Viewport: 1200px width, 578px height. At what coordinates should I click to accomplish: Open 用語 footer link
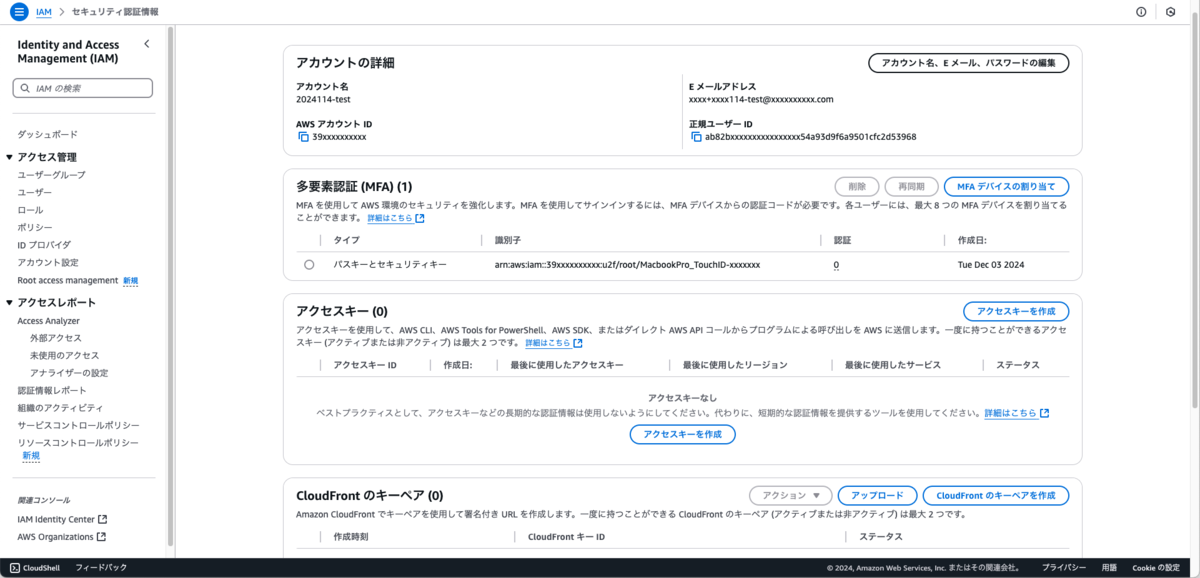click(1110, 568)
